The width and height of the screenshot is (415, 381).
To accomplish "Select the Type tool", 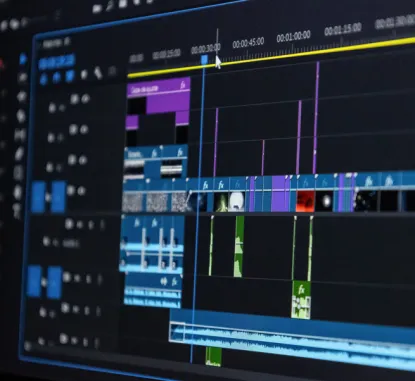I will pyautogui.click(x=17, y=210).
